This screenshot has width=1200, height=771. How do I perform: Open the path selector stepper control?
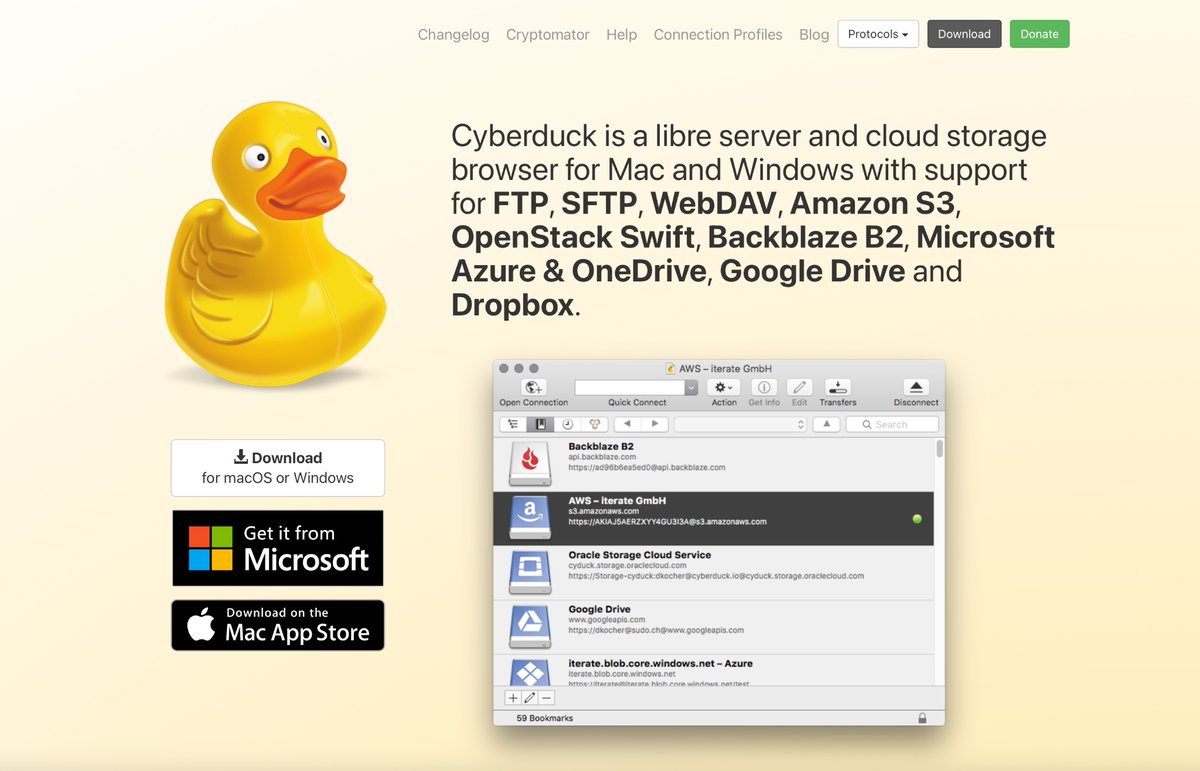[802, 423]
